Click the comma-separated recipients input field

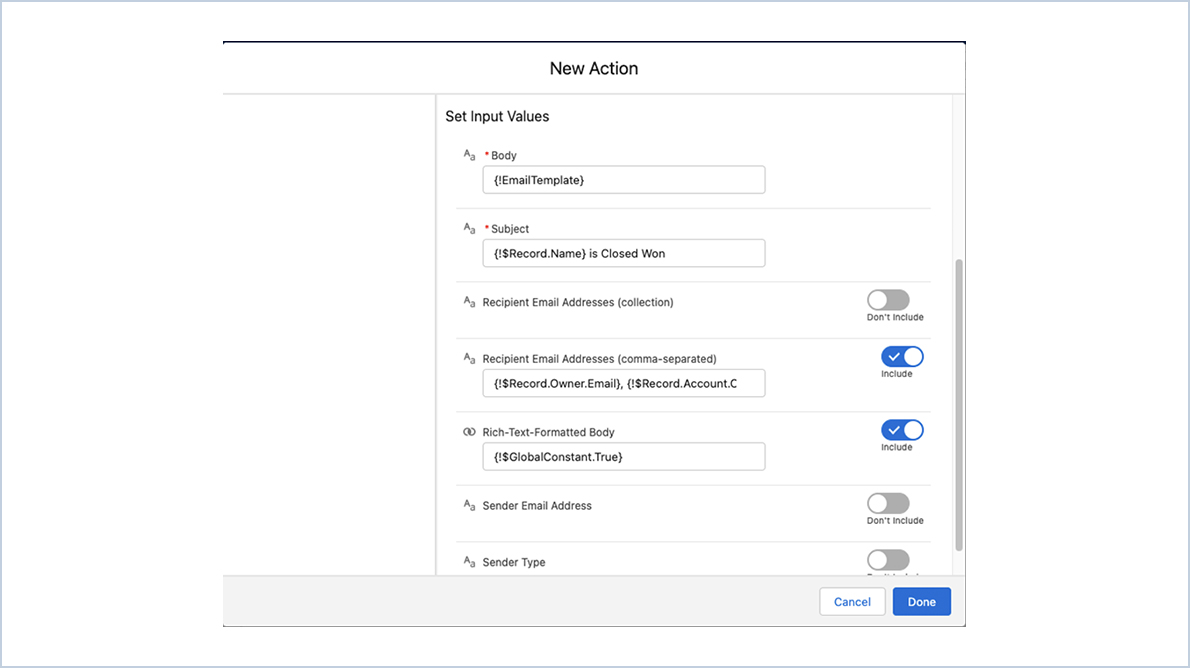[623, 383]
